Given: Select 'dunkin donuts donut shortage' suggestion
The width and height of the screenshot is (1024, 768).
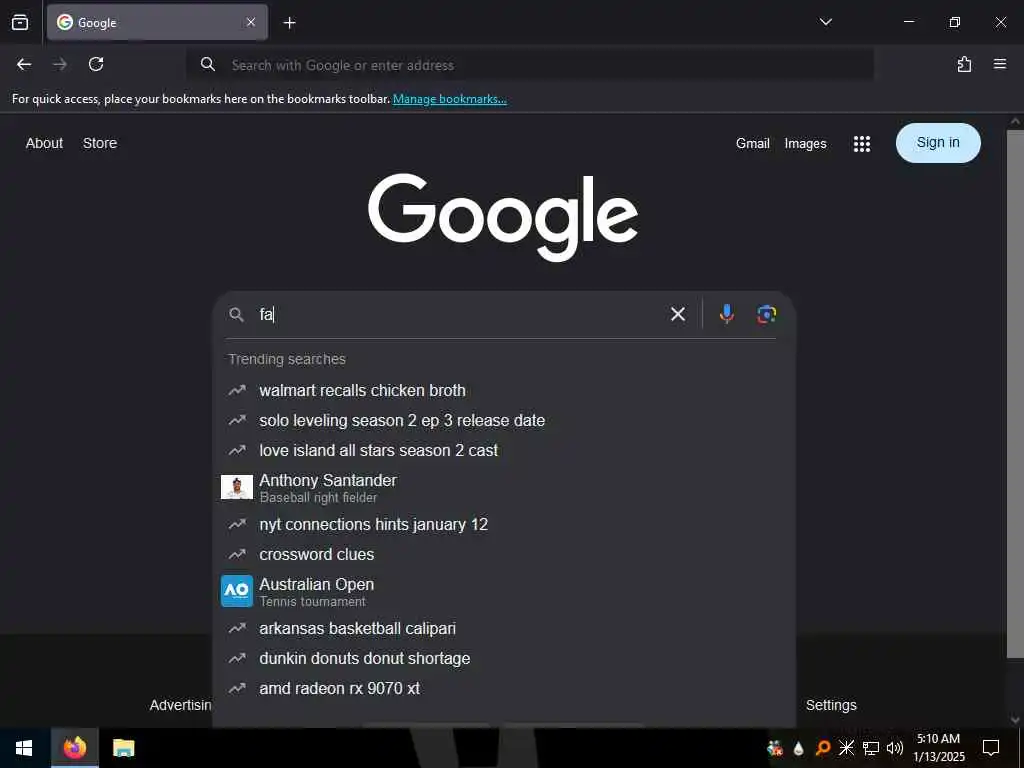Looking at the screenshot, I should pos(504,658).
